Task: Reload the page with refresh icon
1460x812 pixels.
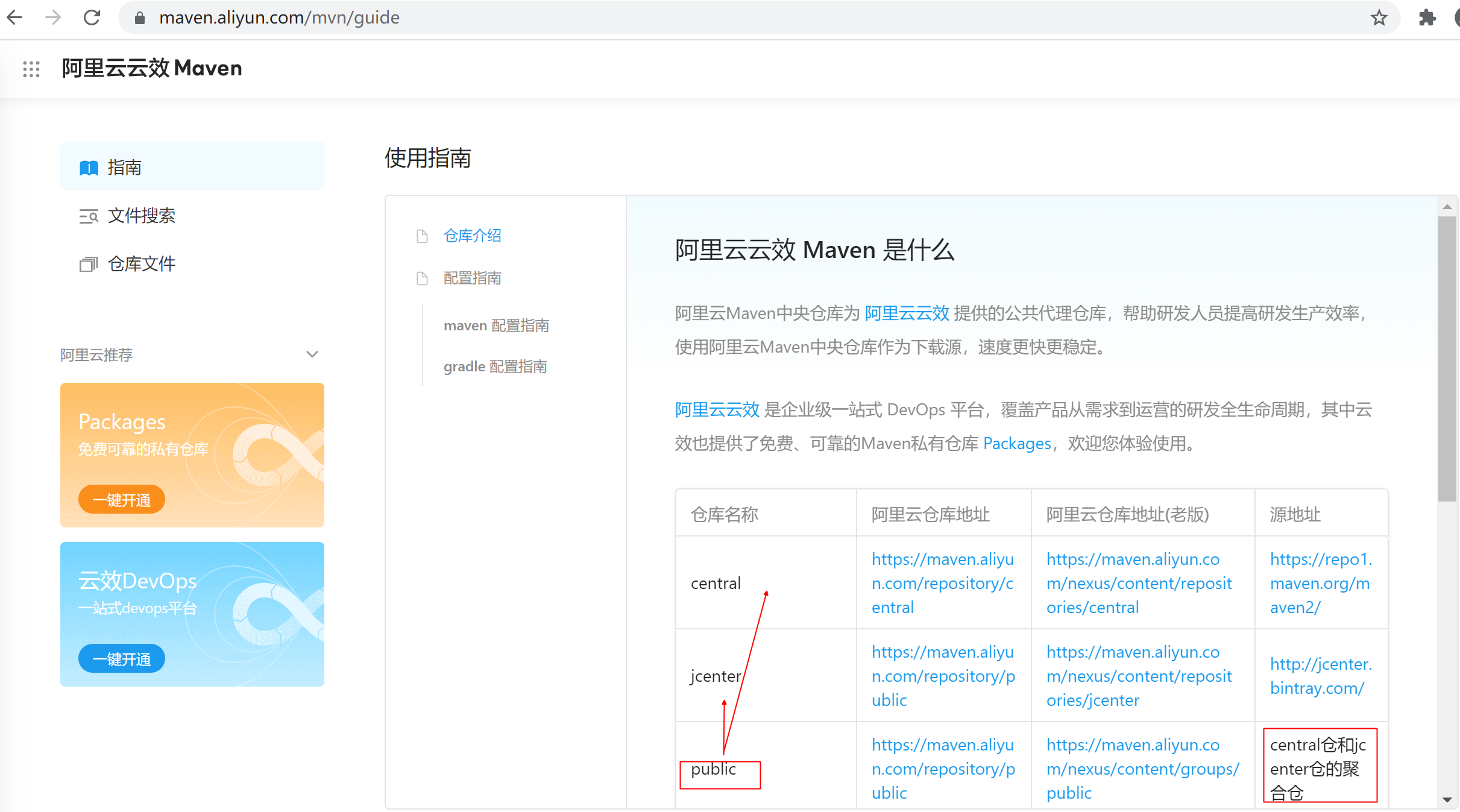Action: 92,17
